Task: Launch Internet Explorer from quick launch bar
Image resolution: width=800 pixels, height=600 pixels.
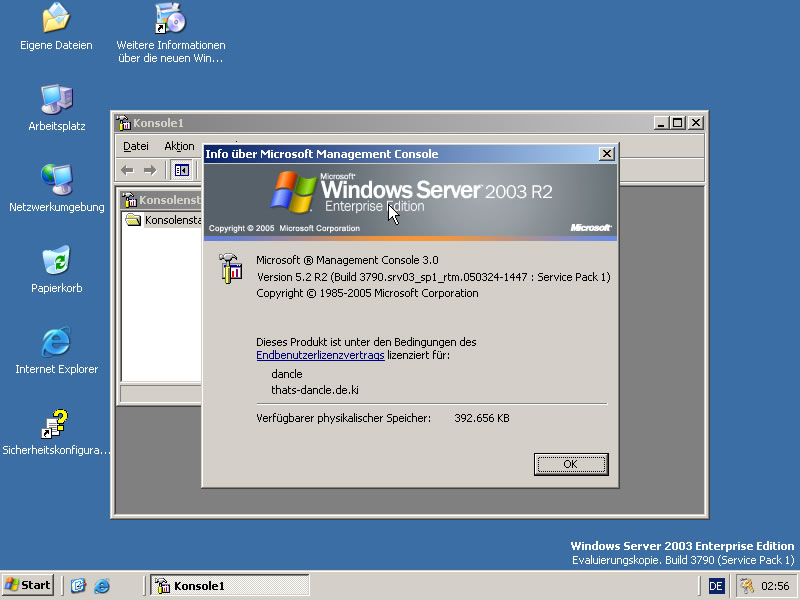Action: tap(102, 585)
